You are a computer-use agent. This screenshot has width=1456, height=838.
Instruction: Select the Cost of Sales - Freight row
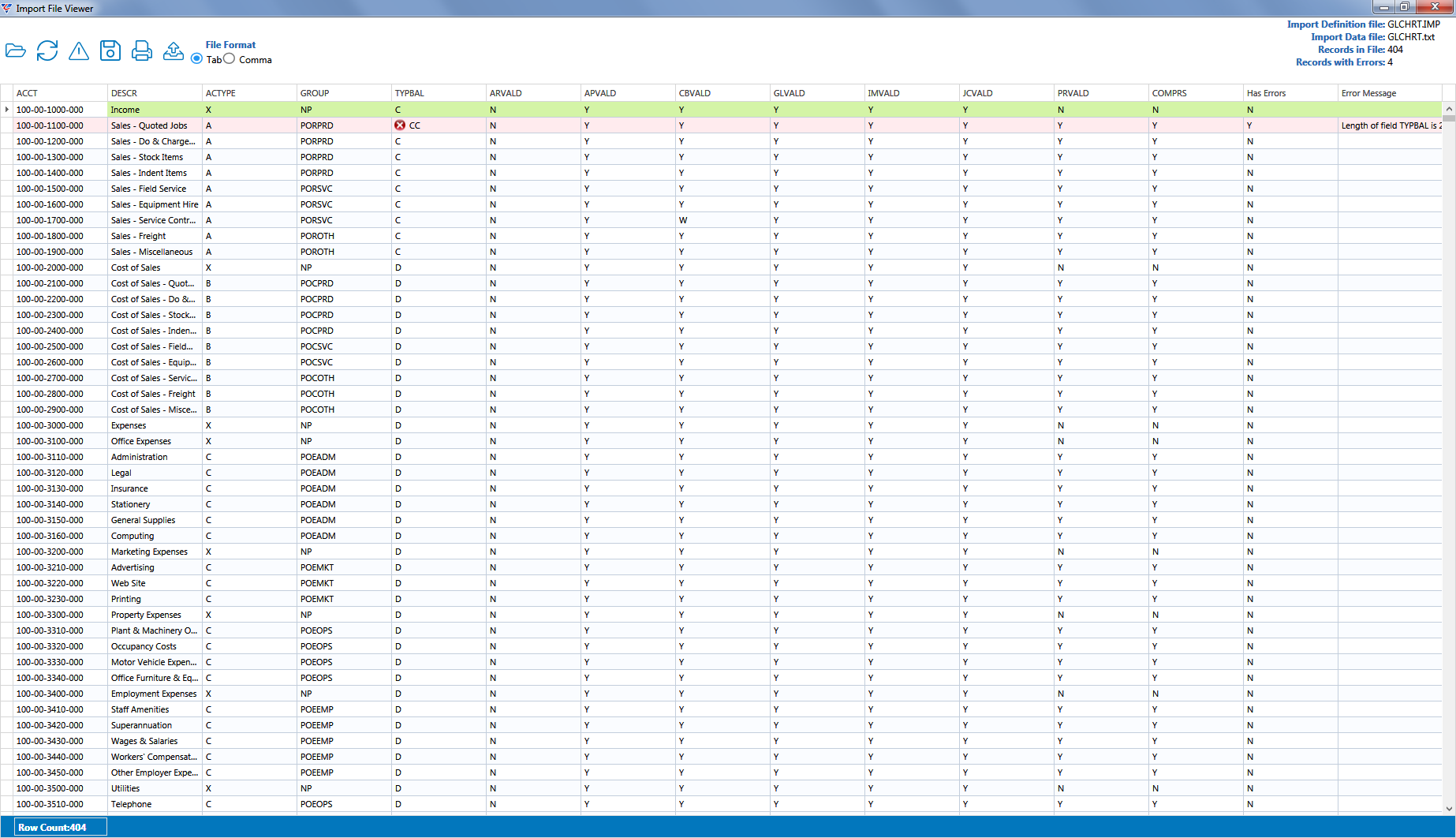(x=721, y=394)
